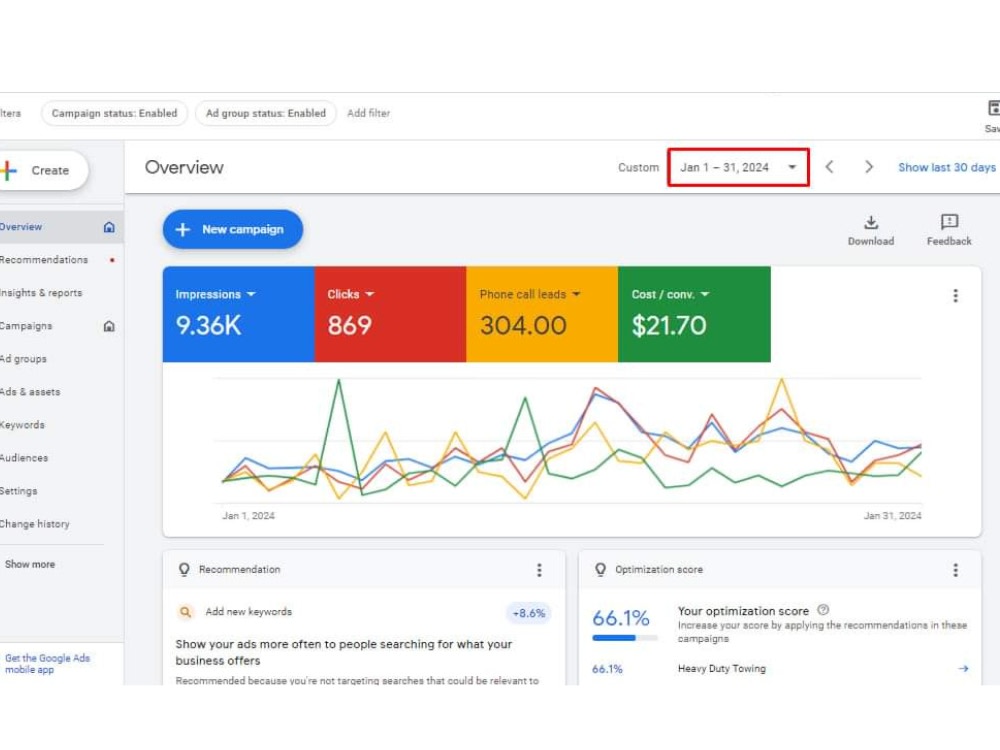Go to next date range arrow
The width and height of the screenshot is (1000, 750).
tap(868, 167)
